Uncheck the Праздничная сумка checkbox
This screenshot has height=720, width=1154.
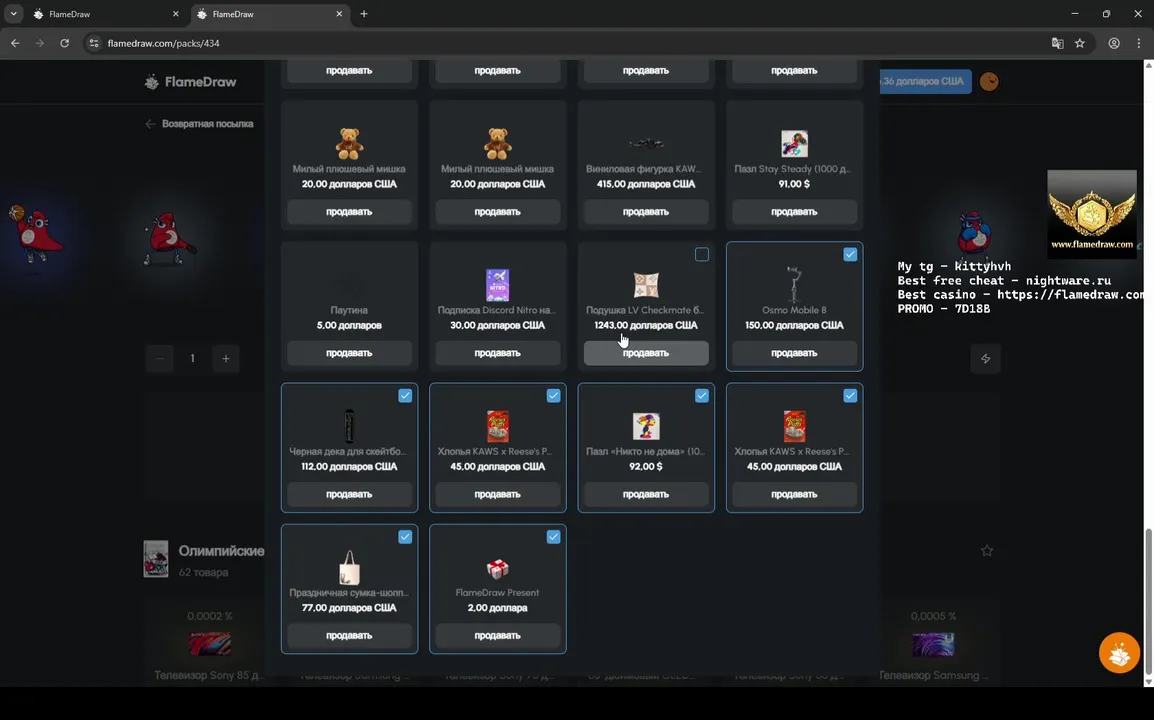pos(405,537)
